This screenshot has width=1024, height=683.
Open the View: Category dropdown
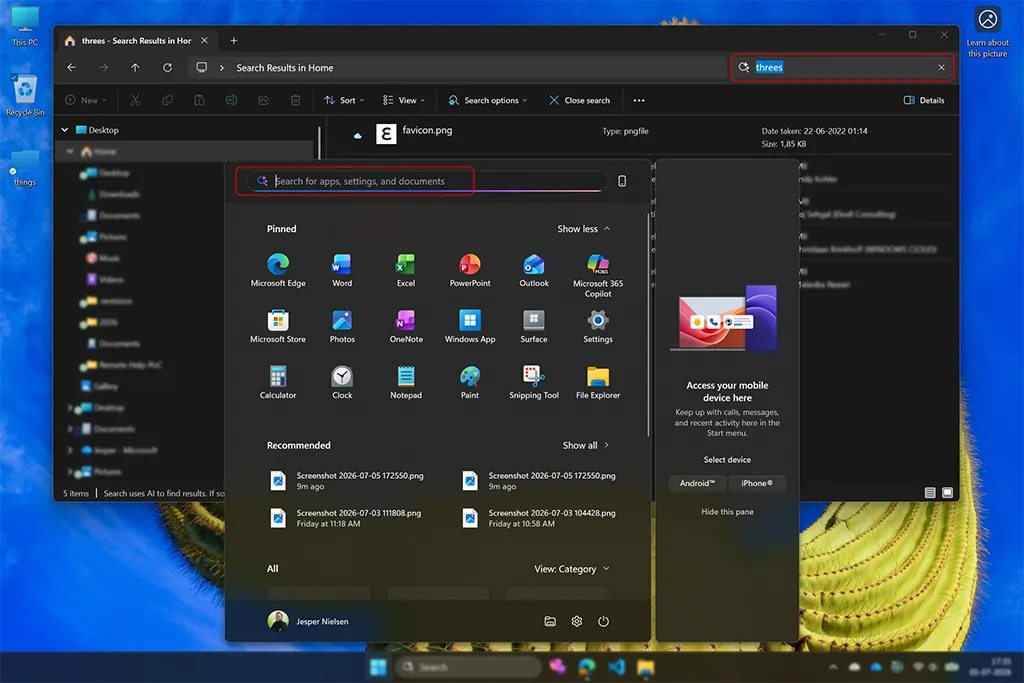(x=571, y=569)
